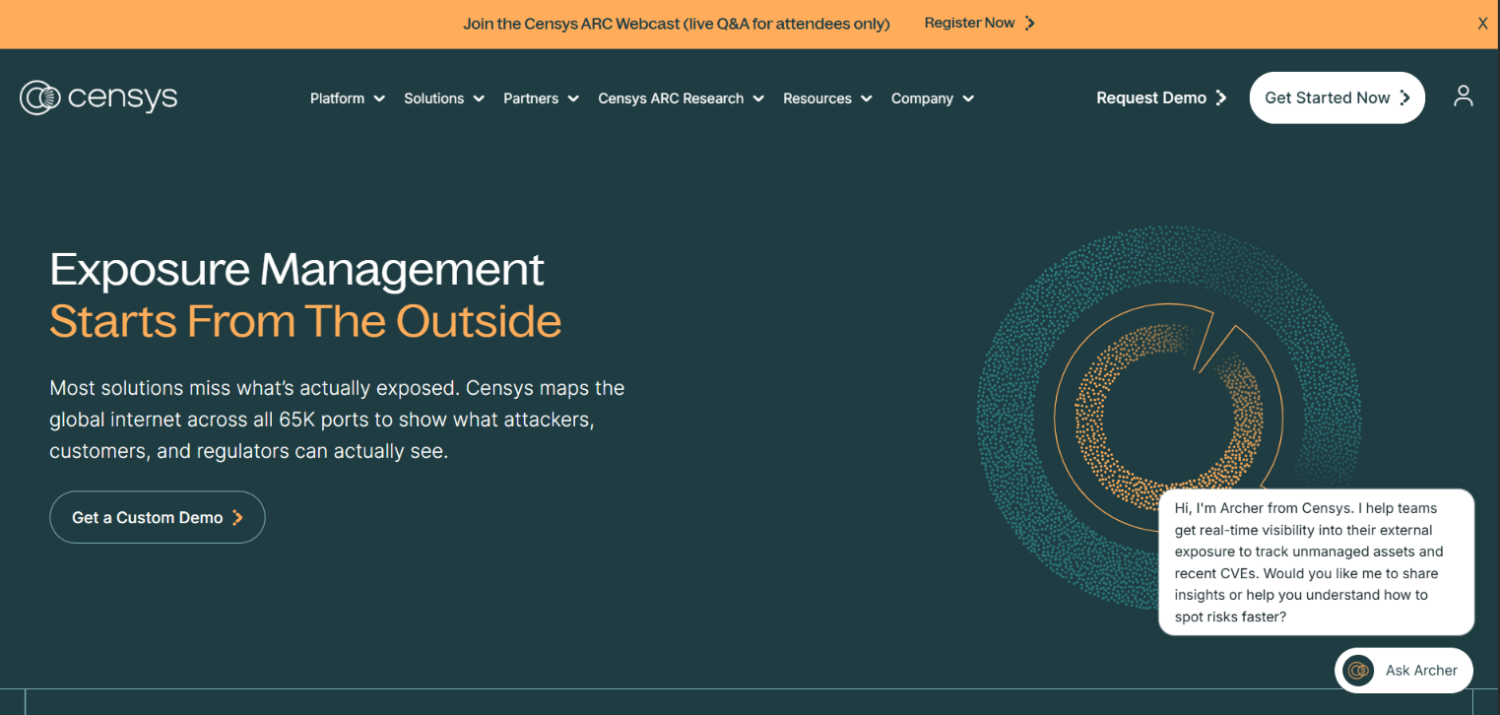Expand the Partners menu chevron
Viewport: 1500px width, 715px height.
click(x=573, y=98)
